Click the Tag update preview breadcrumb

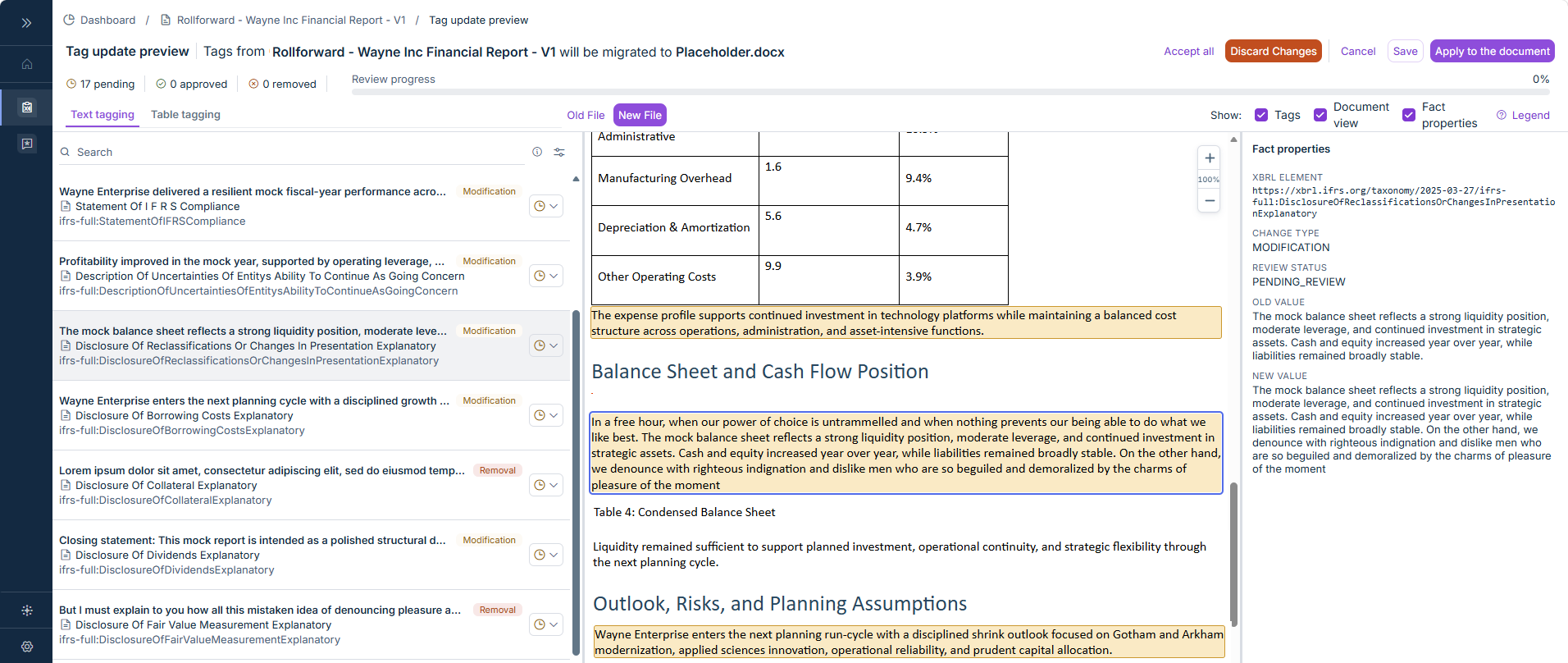point(479,20)
